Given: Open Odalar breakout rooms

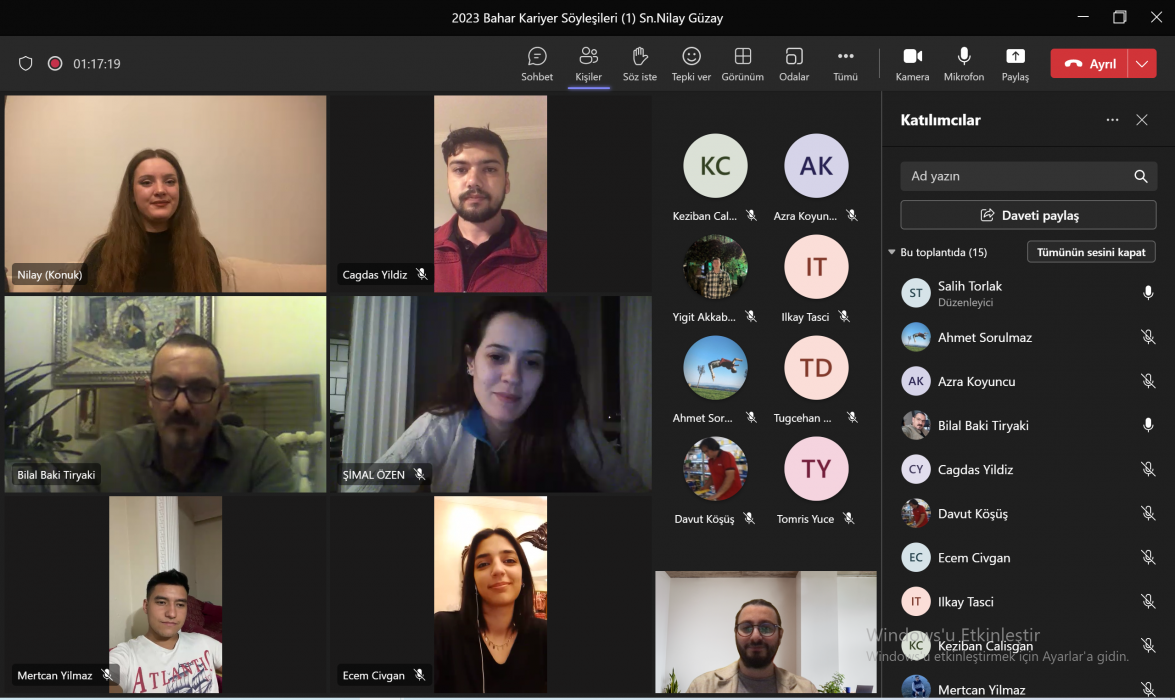Looking at the screenshot, I should (794, 63).
